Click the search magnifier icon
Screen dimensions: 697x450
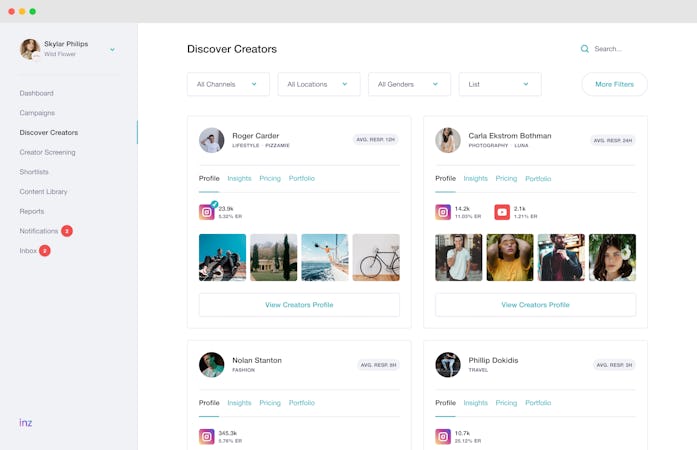[x=585, y=49]
